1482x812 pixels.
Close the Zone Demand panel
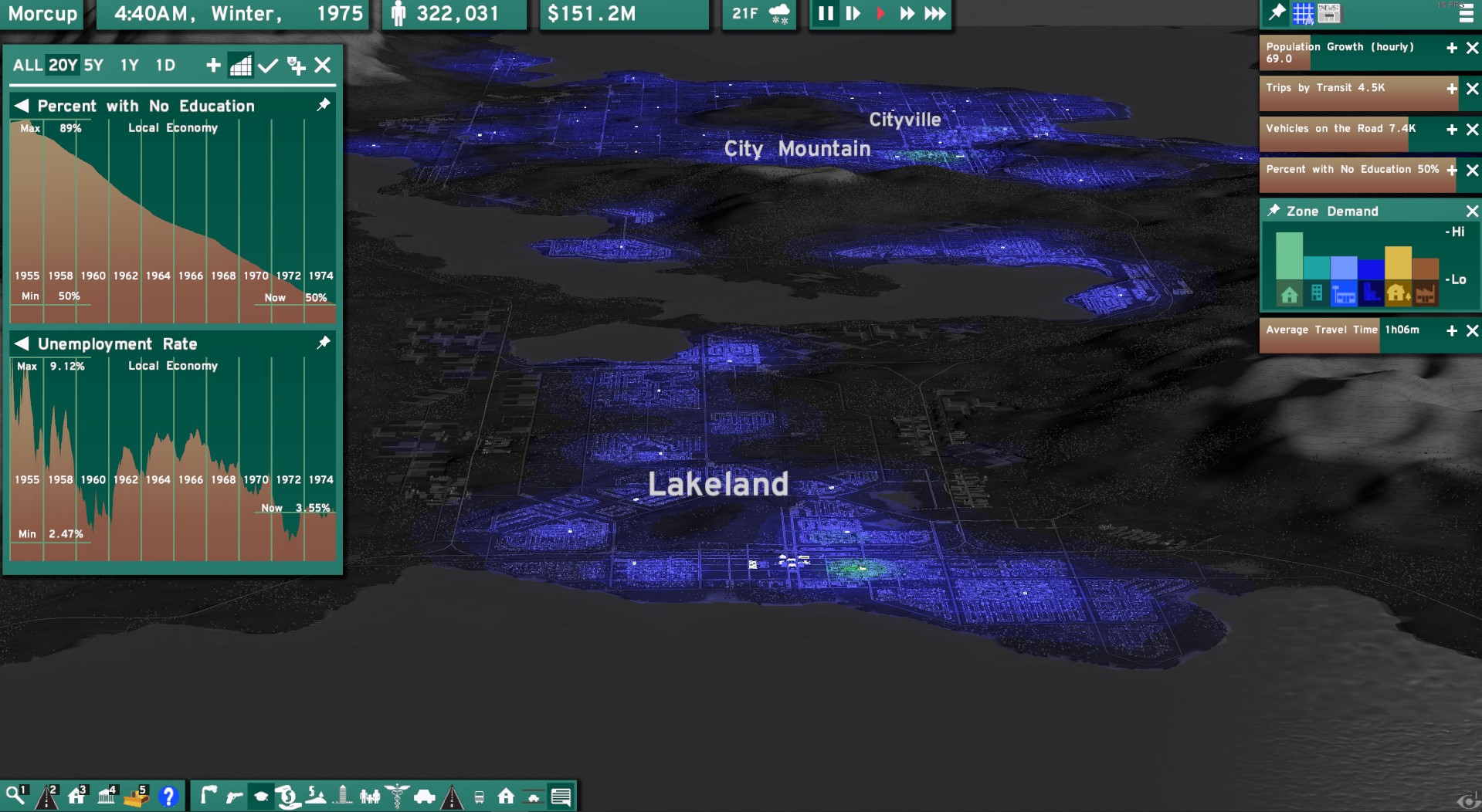point(1473,211)
